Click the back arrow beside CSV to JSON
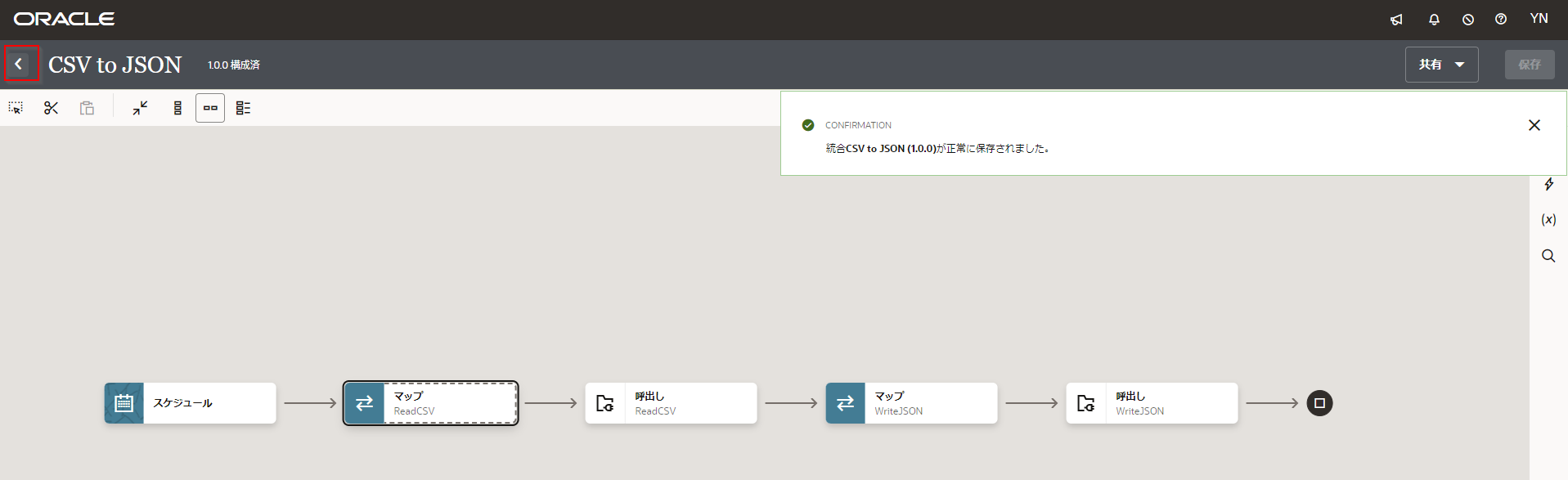This screenshot has width=1568, height=480. (x=19, y=64)
